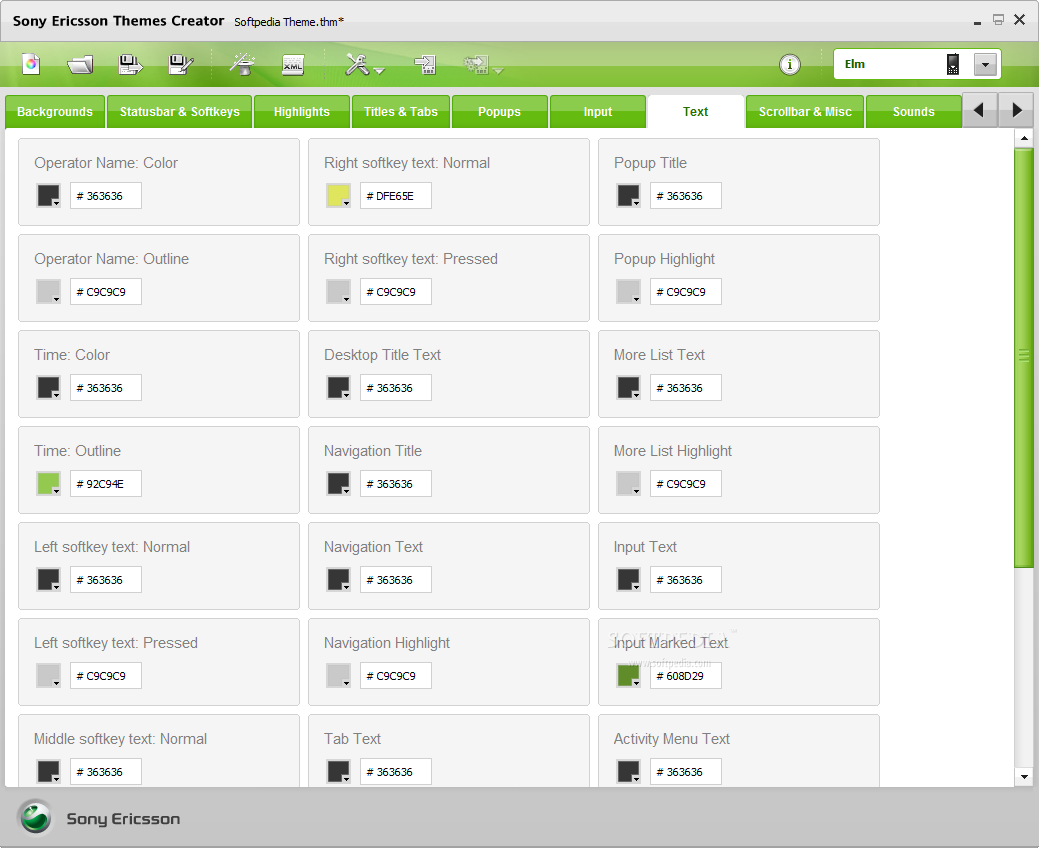Open Popup Highlight color swatch

628,292
